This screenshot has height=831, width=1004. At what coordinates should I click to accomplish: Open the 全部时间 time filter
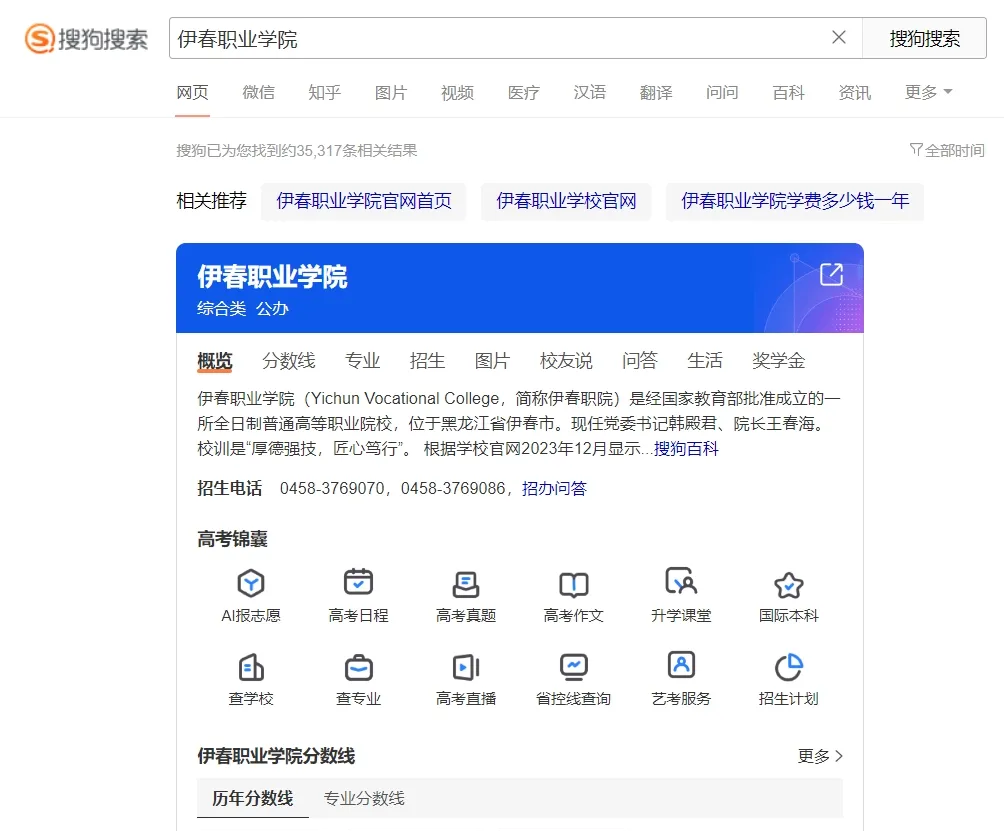pyautogui.click(x=947, y=150)
